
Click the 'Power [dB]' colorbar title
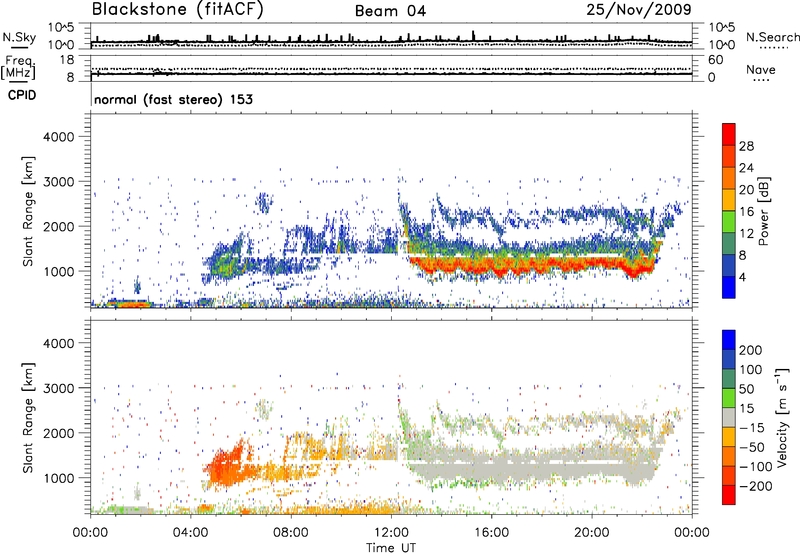763,211
